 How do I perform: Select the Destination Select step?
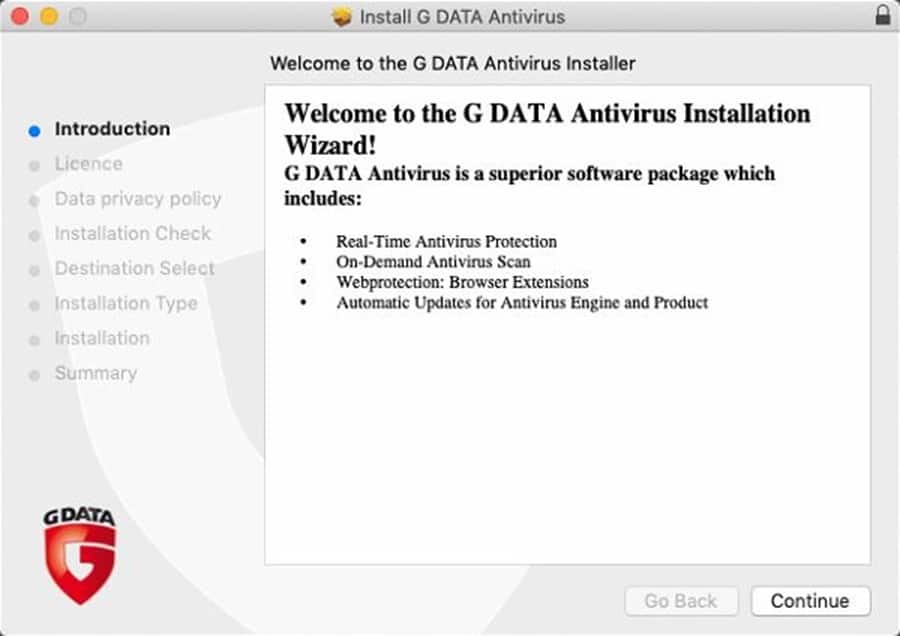[x=135, y=269]
